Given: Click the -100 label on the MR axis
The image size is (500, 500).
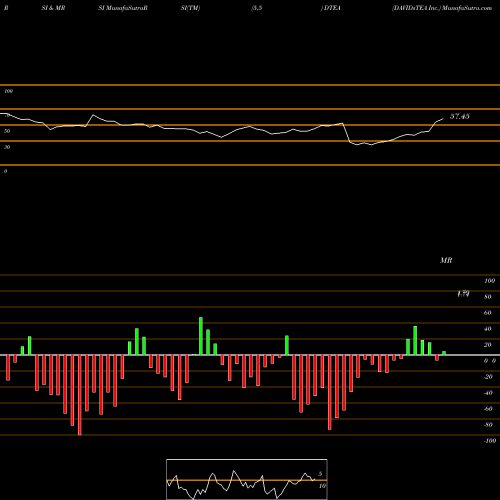Looking at the screenshot, I should point(489,441).
